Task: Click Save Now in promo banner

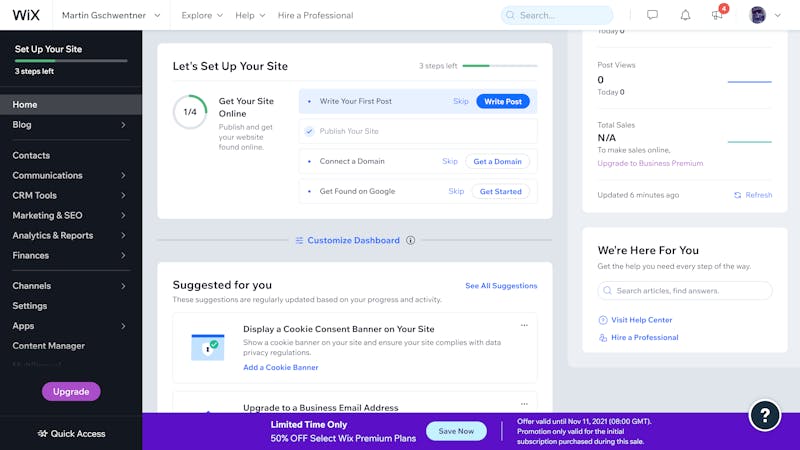Action: tap(456, 431)
